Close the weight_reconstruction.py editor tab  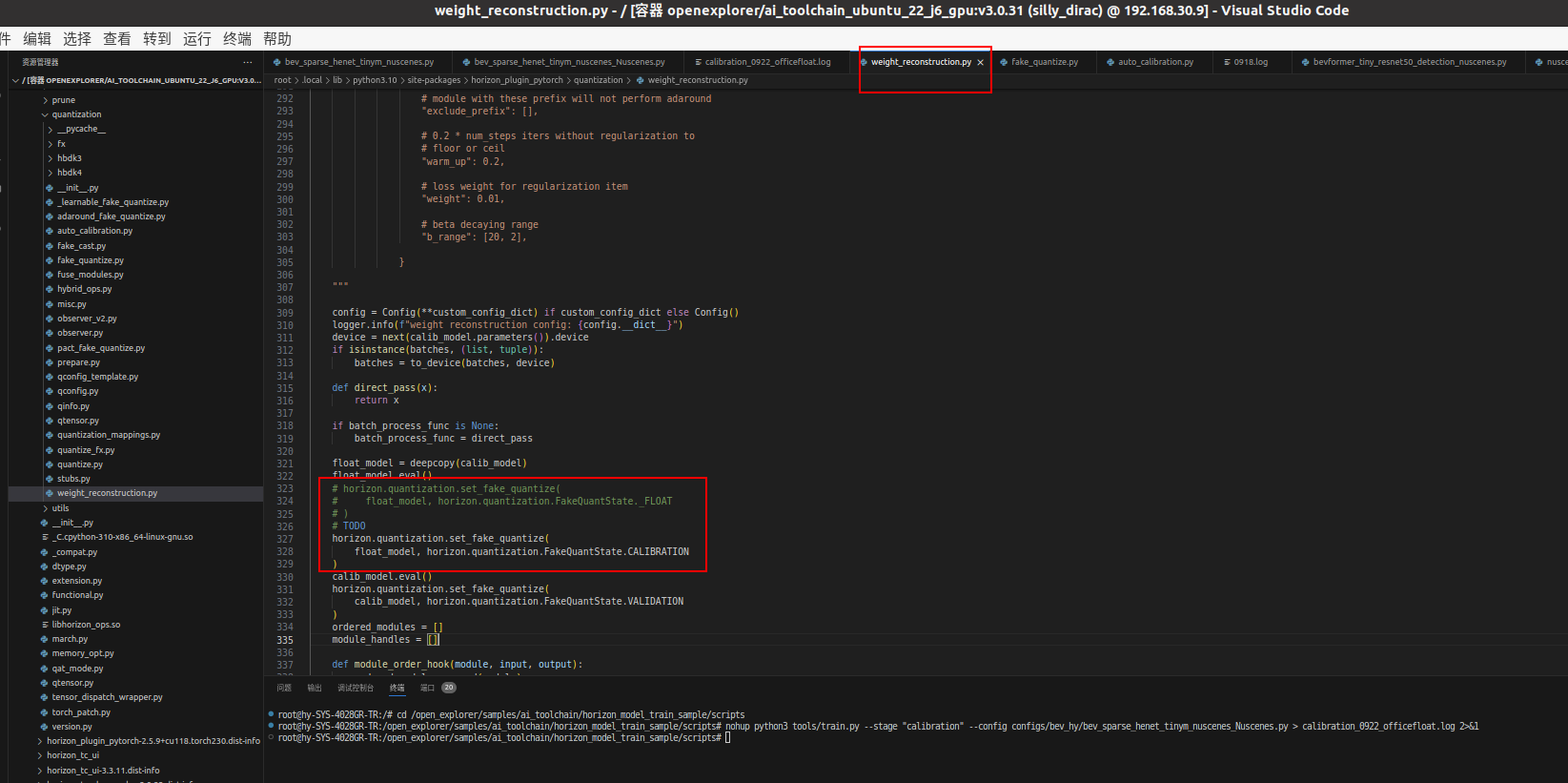point(980,62)
